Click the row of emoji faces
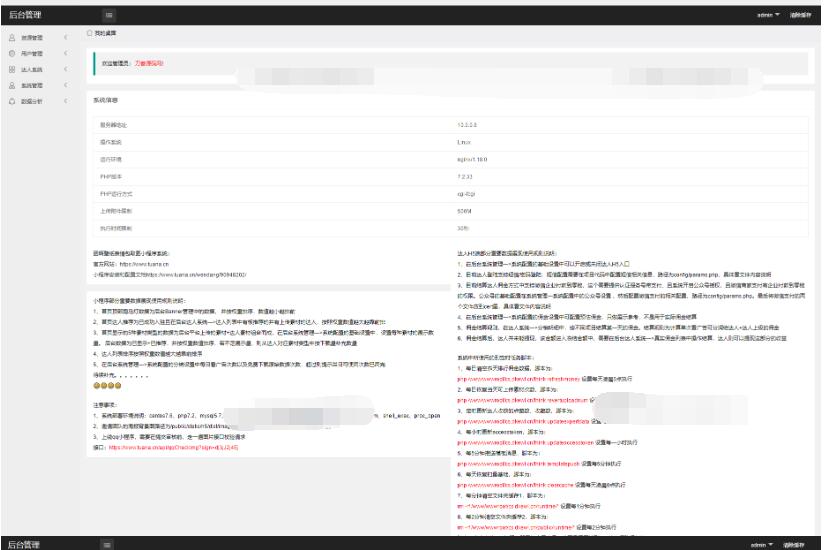 (x=107, y=385)
